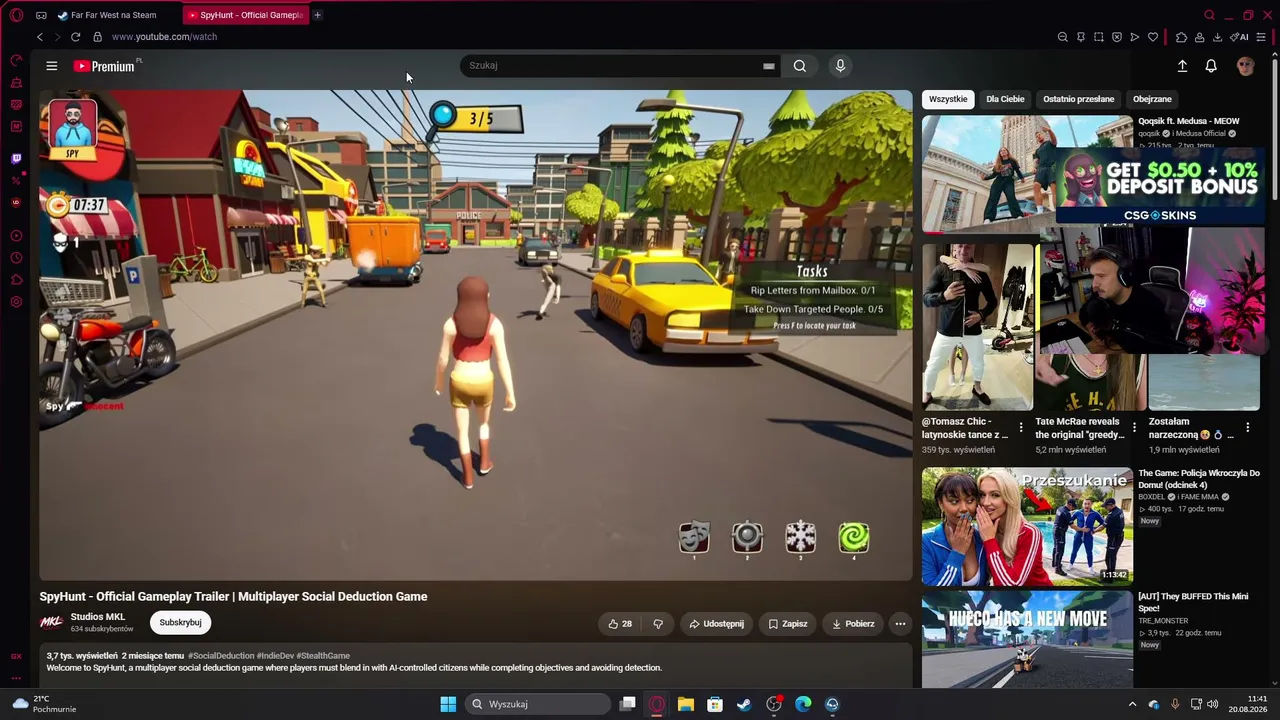Dislike the SpyHunt video
The image size is (1280, 720).
658,624
